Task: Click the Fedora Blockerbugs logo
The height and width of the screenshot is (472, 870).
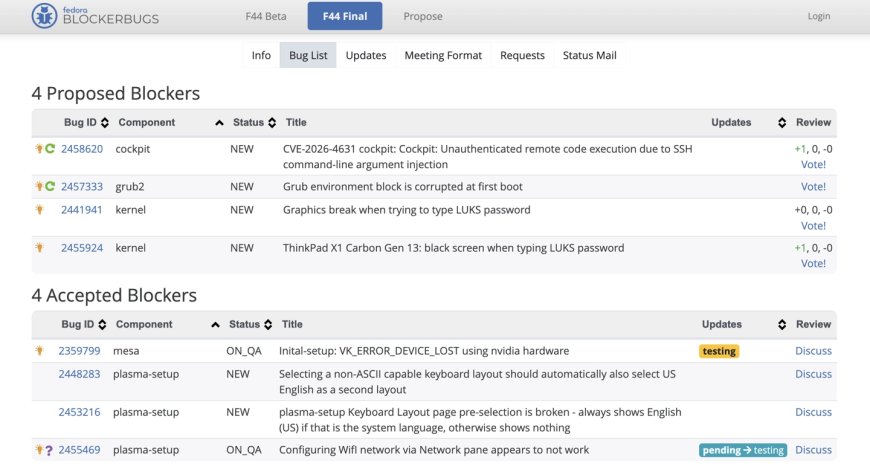Action: (x=94, y=16)
